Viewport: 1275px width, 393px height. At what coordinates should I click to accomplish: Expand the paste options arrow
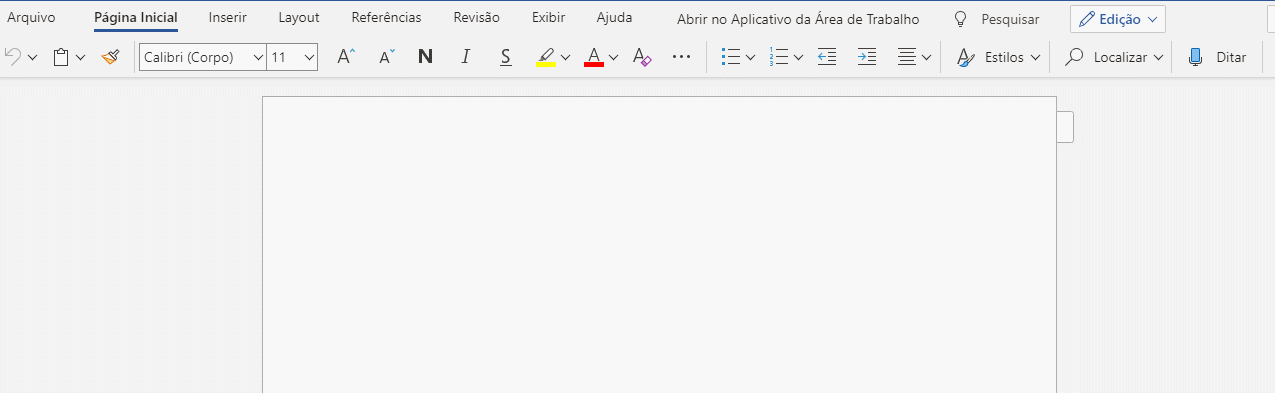(81, 58)
